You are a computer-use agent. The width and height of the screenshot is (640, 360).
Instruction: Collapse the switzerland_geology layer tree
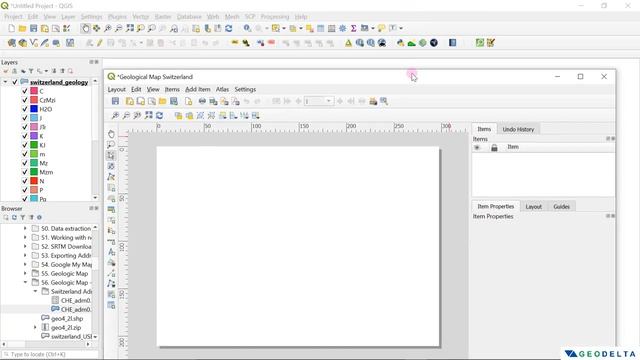tap(5, 82)
